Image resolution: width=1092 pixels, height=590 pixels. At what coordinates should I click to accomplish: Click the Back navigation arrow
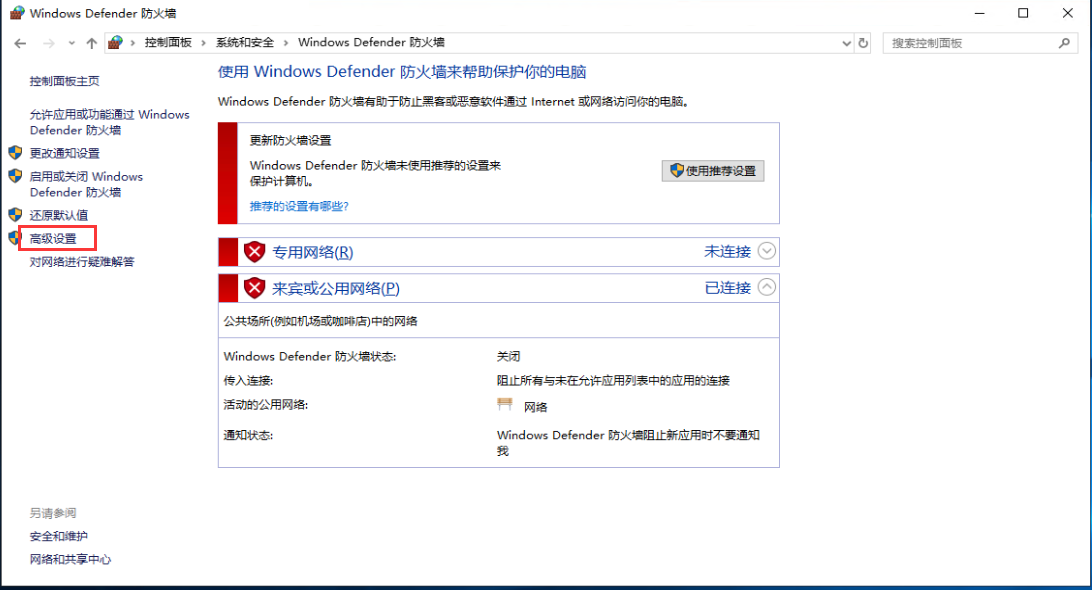click(x=20, y=43)
